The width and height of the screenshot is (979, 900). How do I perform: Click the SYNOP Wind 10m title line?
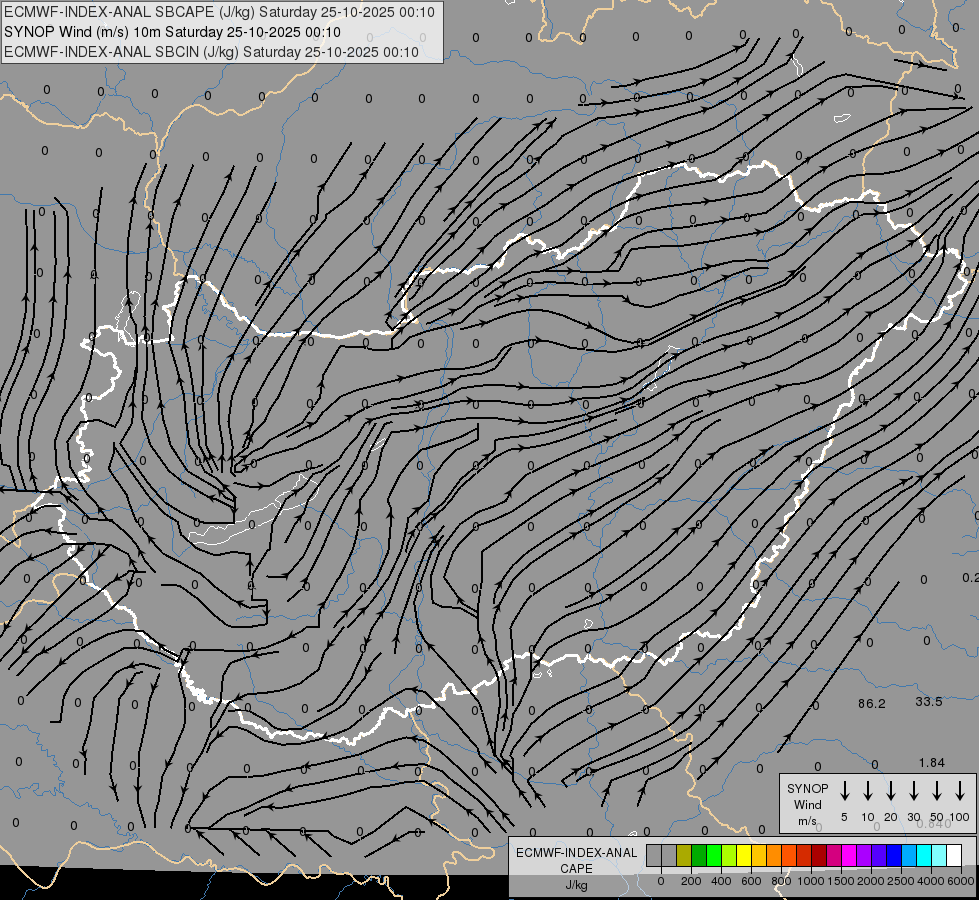[x=172, y=32]
